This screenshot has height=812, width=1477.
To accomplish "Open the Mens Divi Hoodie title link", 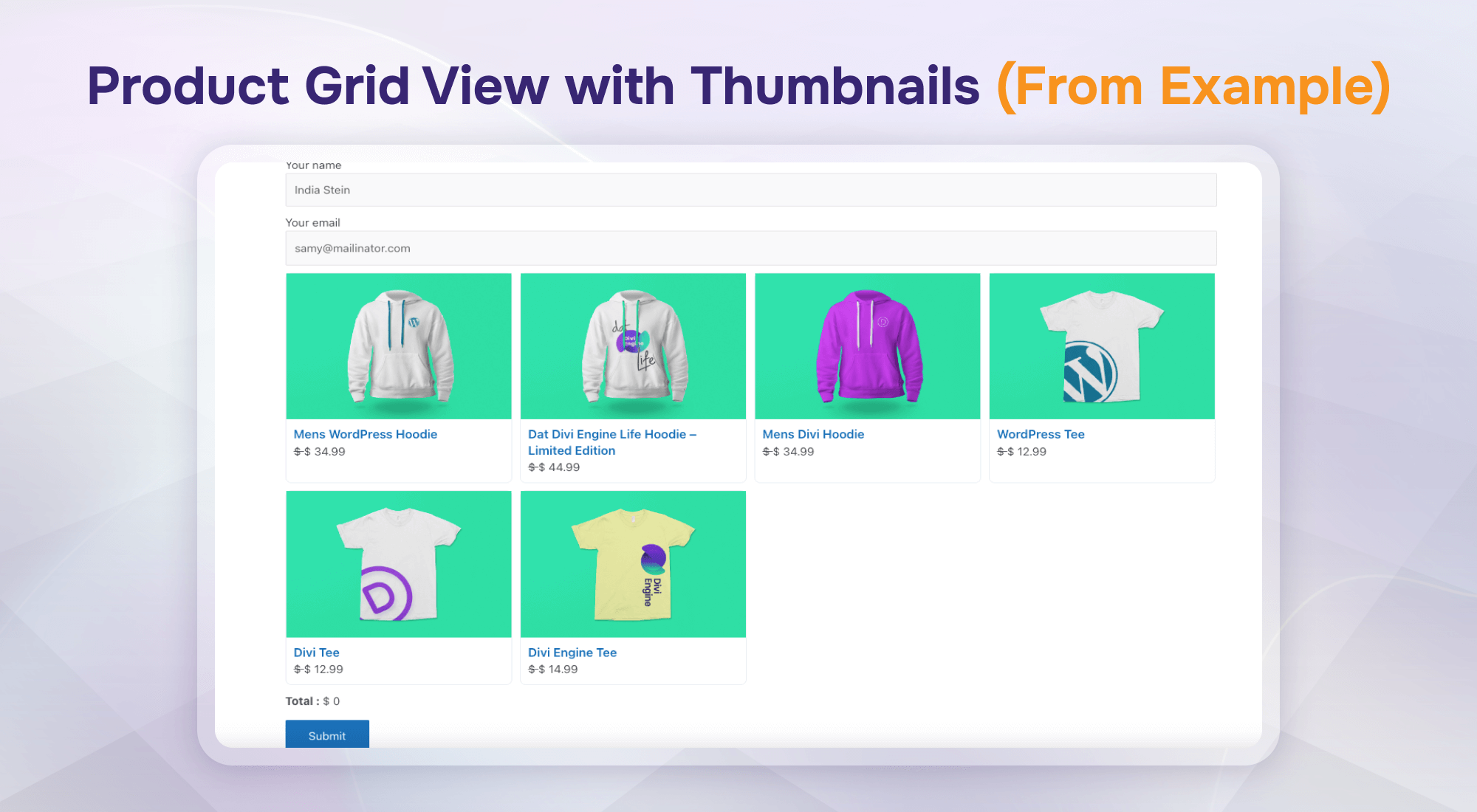I will pyautogui.click(x=813, y=434).
